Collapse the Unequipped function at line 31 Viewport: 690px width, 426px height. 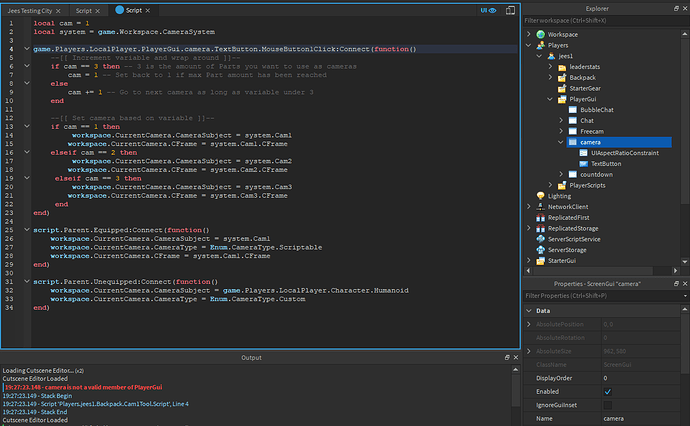point(26,281)
